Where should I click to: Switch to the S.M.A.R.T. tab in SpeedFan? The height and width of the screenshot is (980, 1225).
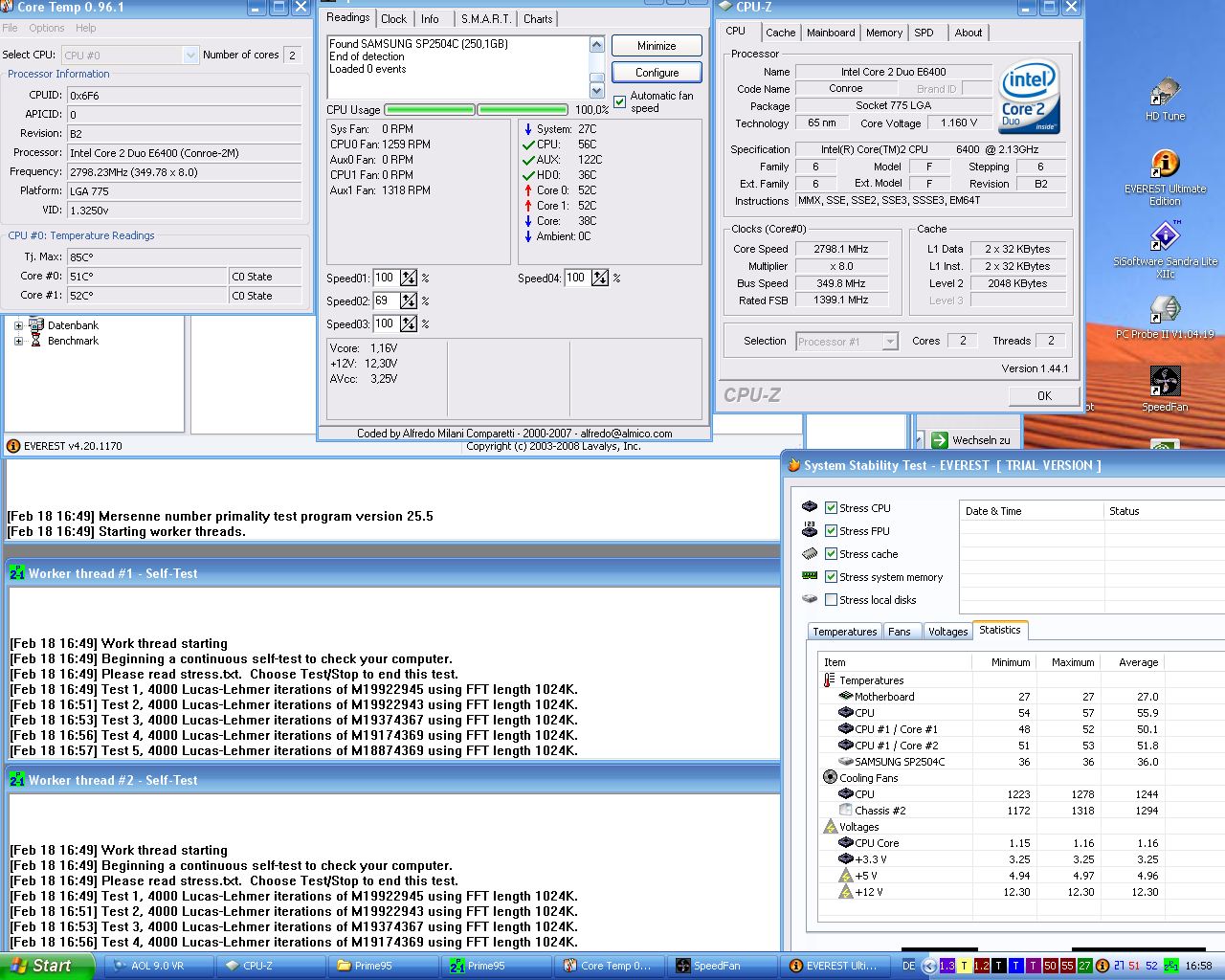point(485,19)
